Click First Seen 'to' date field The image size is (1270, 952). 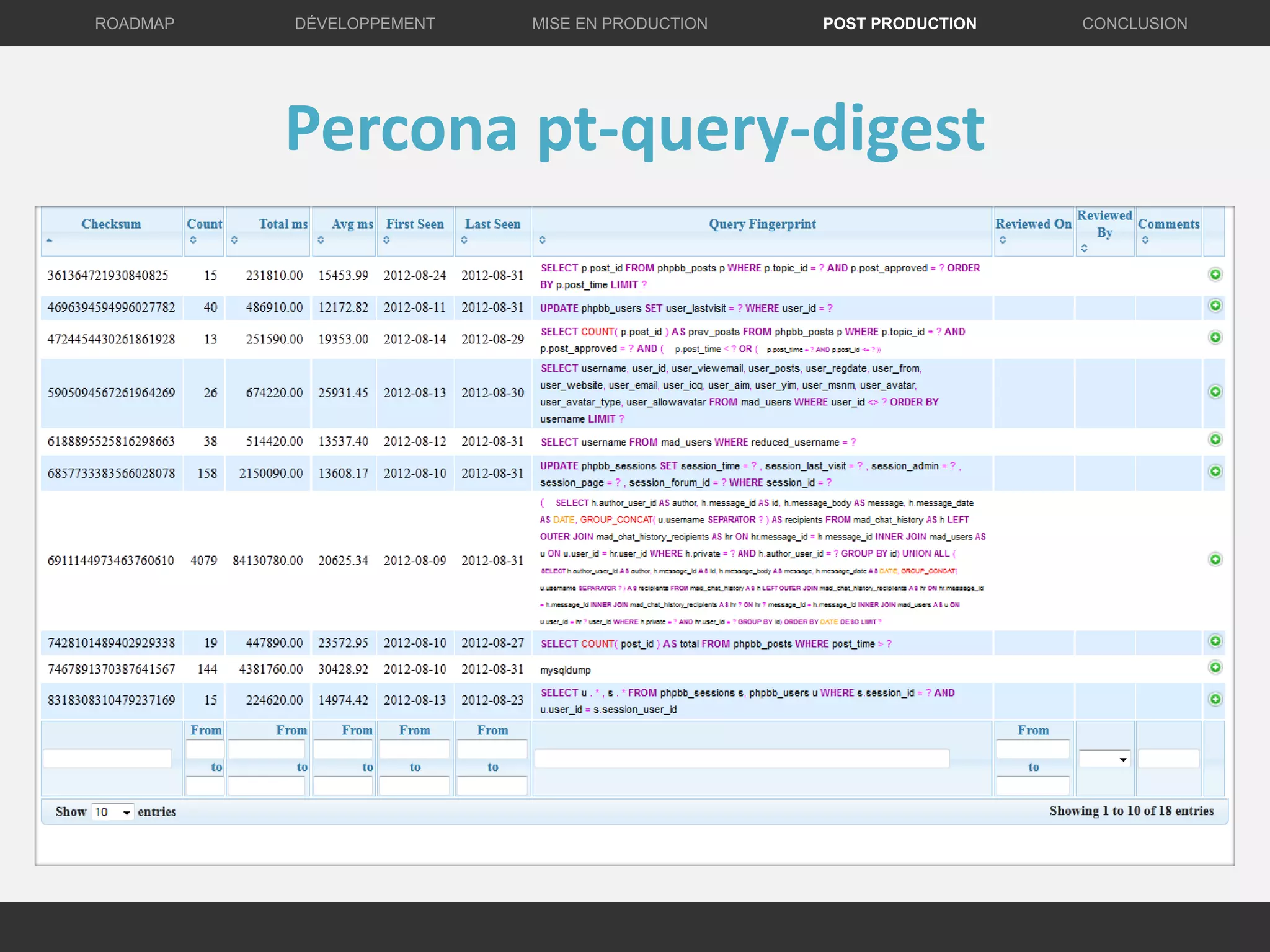point(414,785)
